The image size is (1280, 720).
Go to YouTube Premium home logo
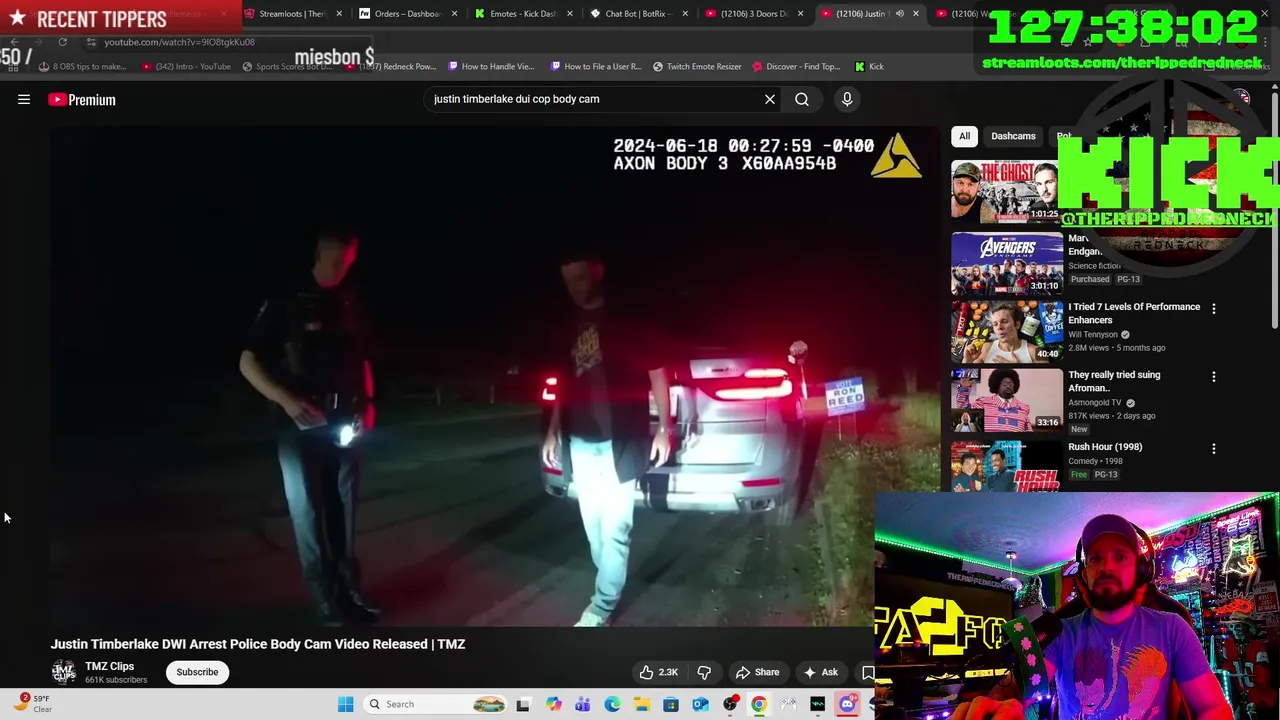click(82, 99)
